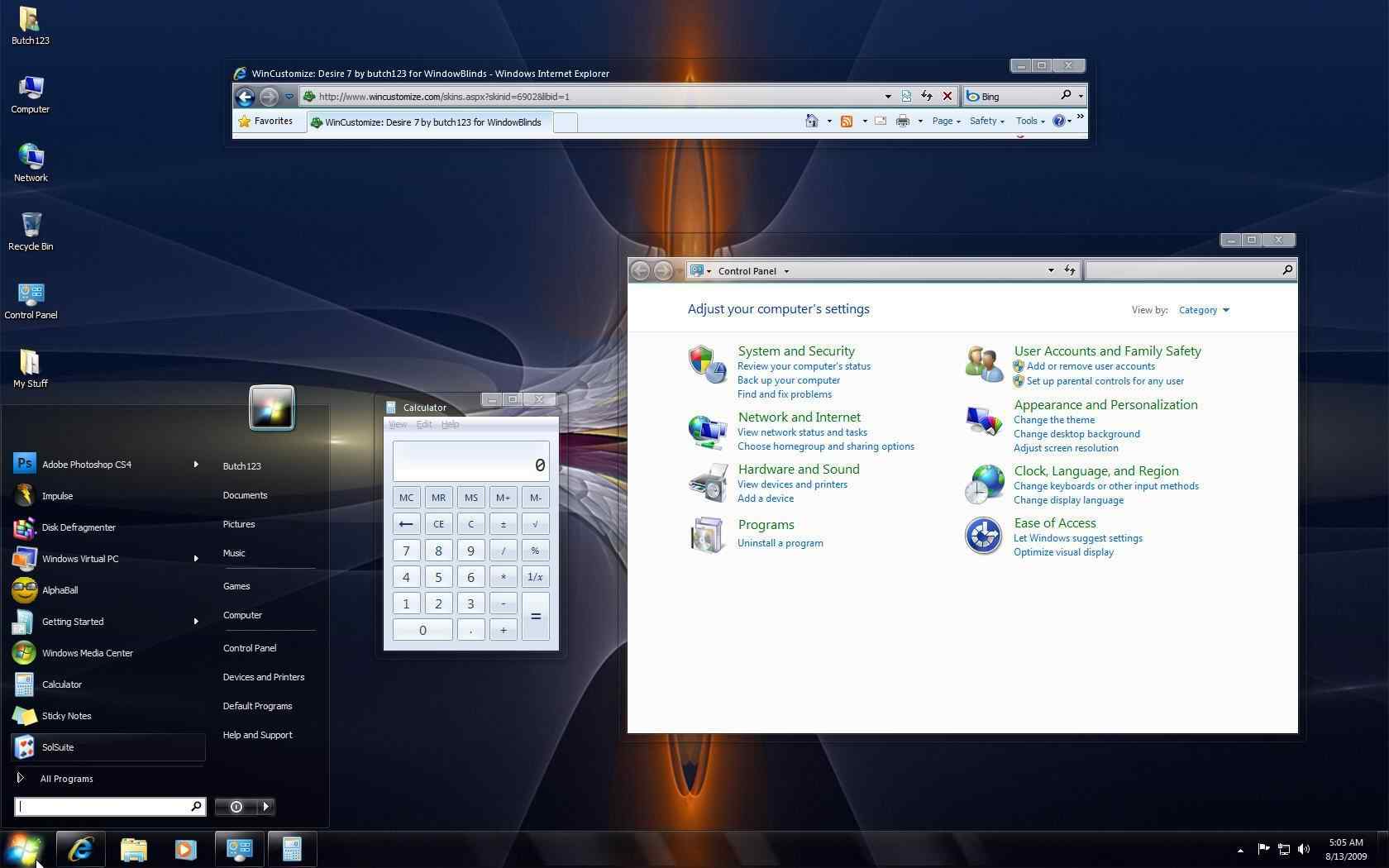
Task: Click the RSS feeds icon in IE
Action: (847, 121)
